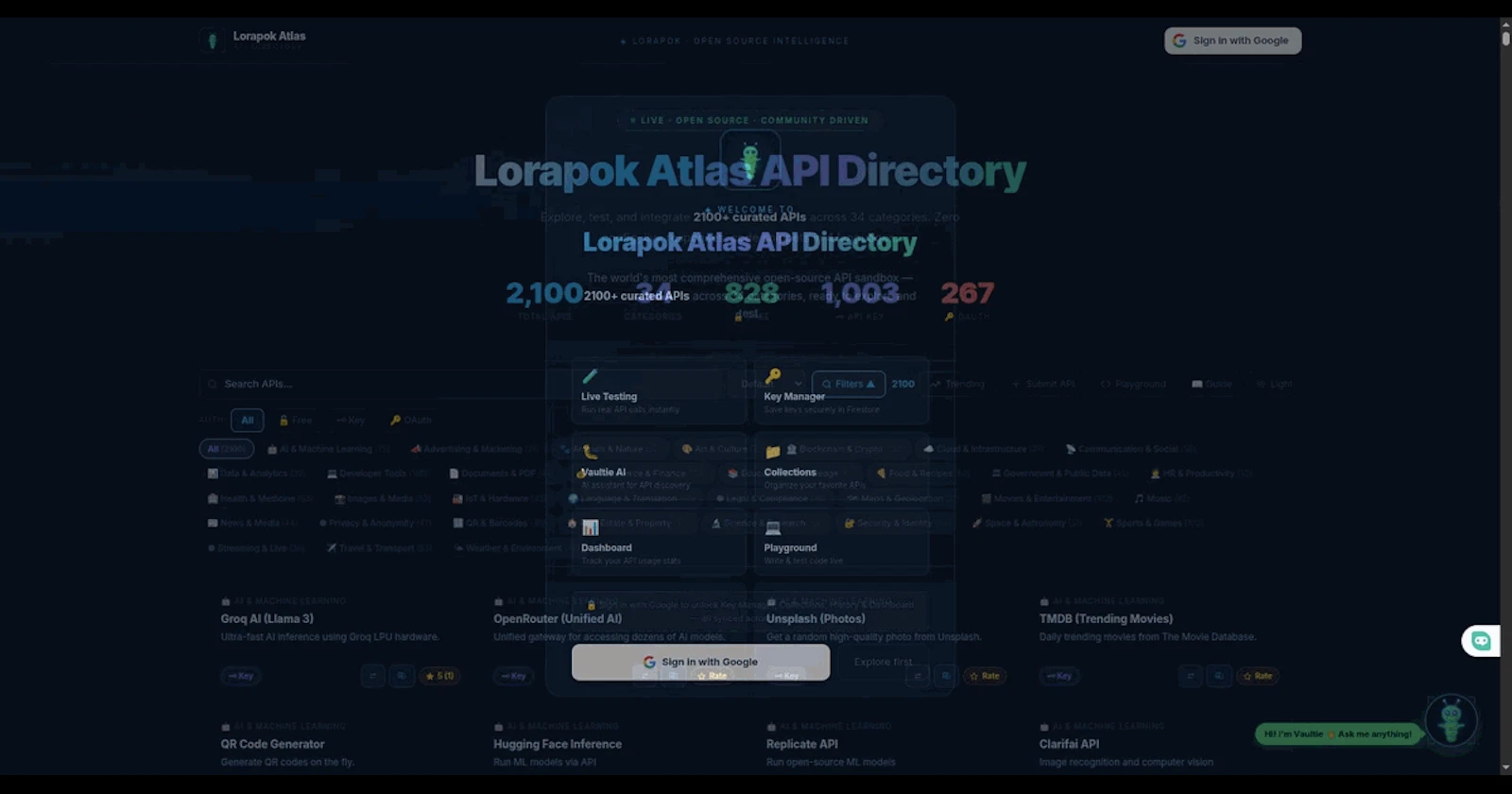The height and width of the screenshot is (794, 1512).
Task: Select the Free auth filter
Action: [296, 420]
